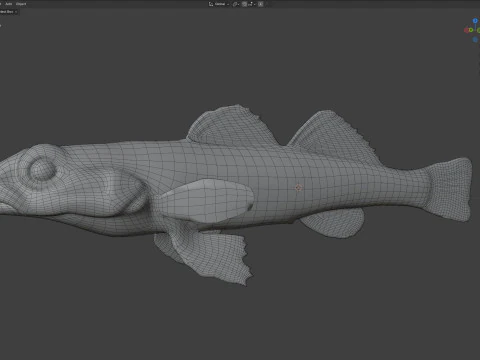The height and width of the screenshot is (360, 480).
Task: Click the top blue Z axis on the gizmo
Action: [475, 21]
